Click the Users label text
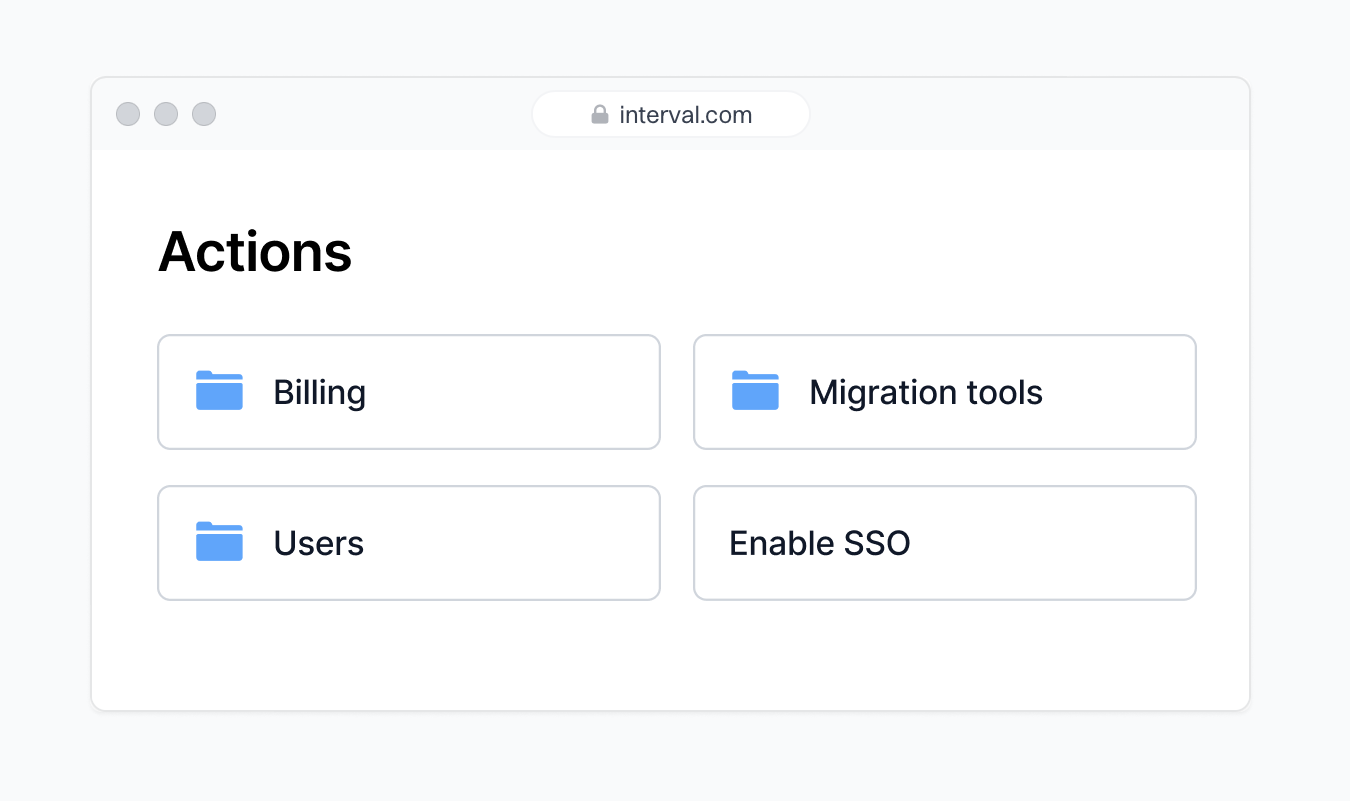1350x801 pixels. (318, 543)
